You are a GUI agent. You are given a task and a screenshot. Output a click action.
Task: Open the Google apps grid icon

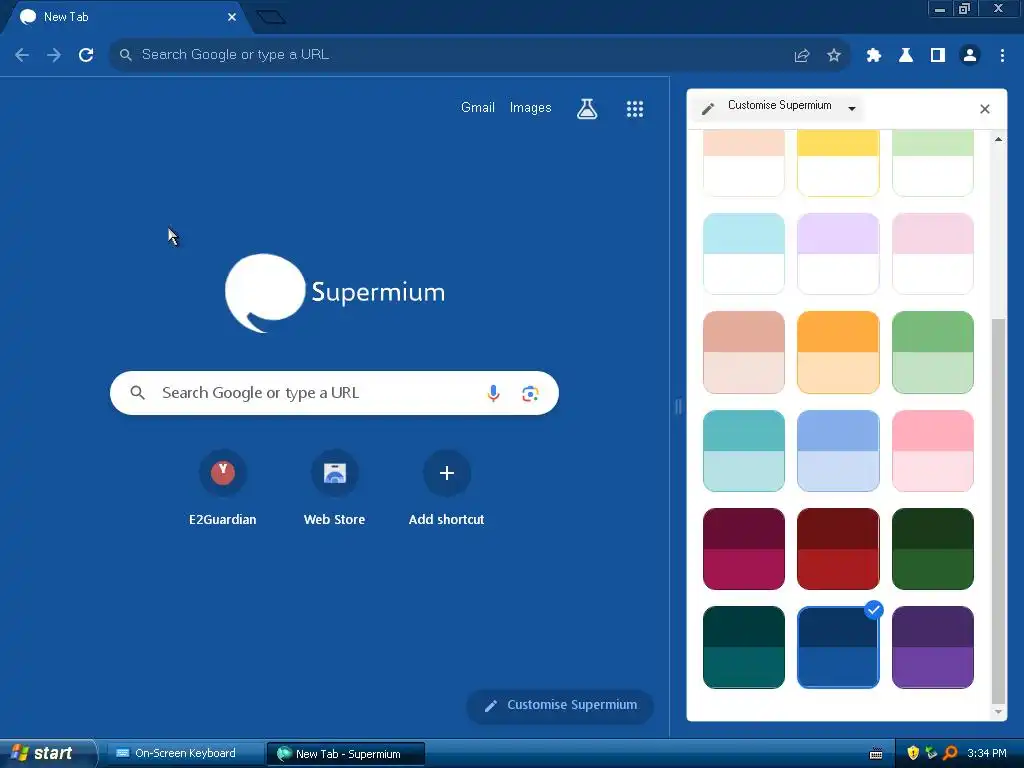pos(635,108)
